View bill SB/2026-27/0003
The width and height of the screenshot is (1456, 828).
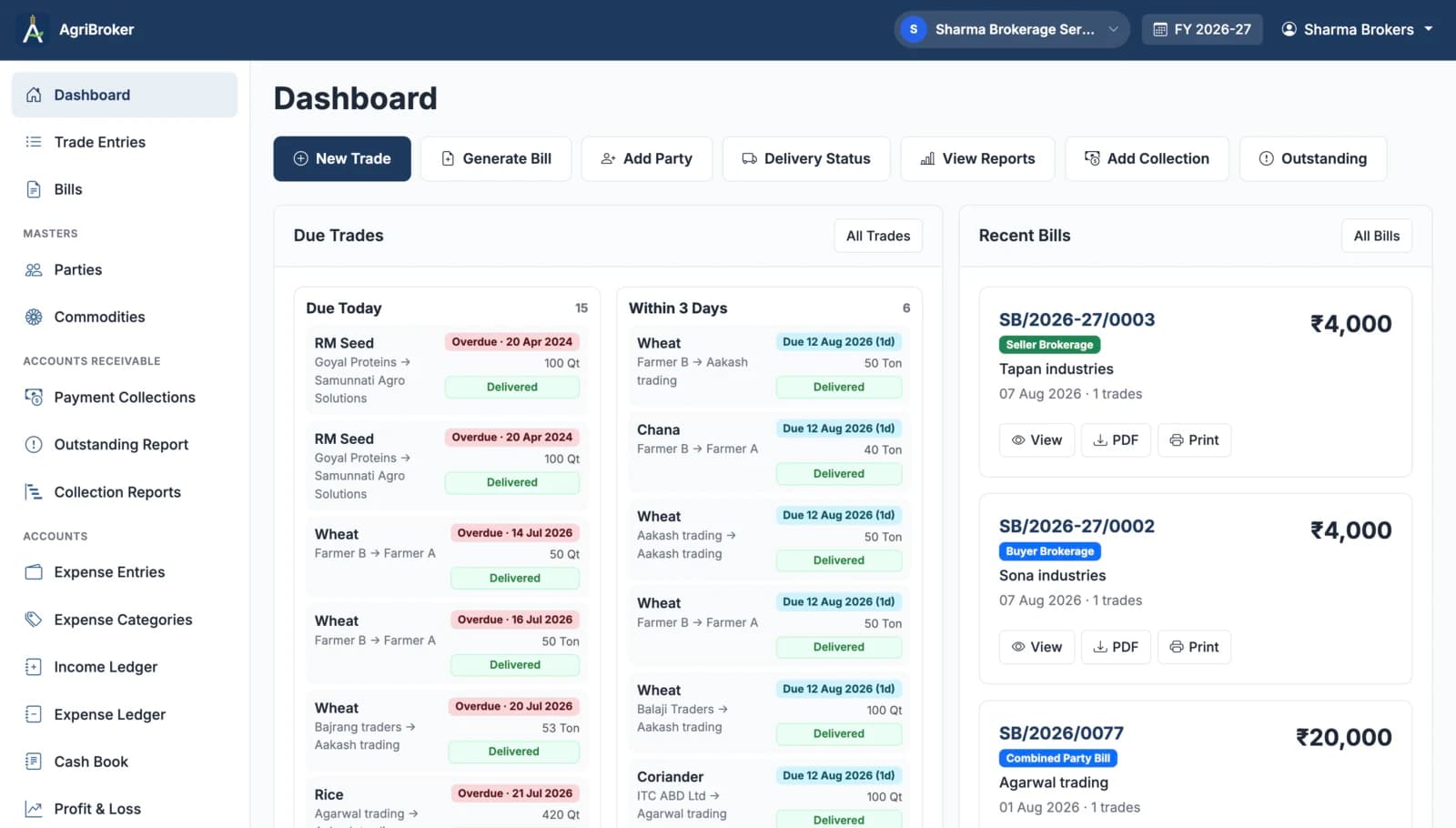pos(1036,440)
